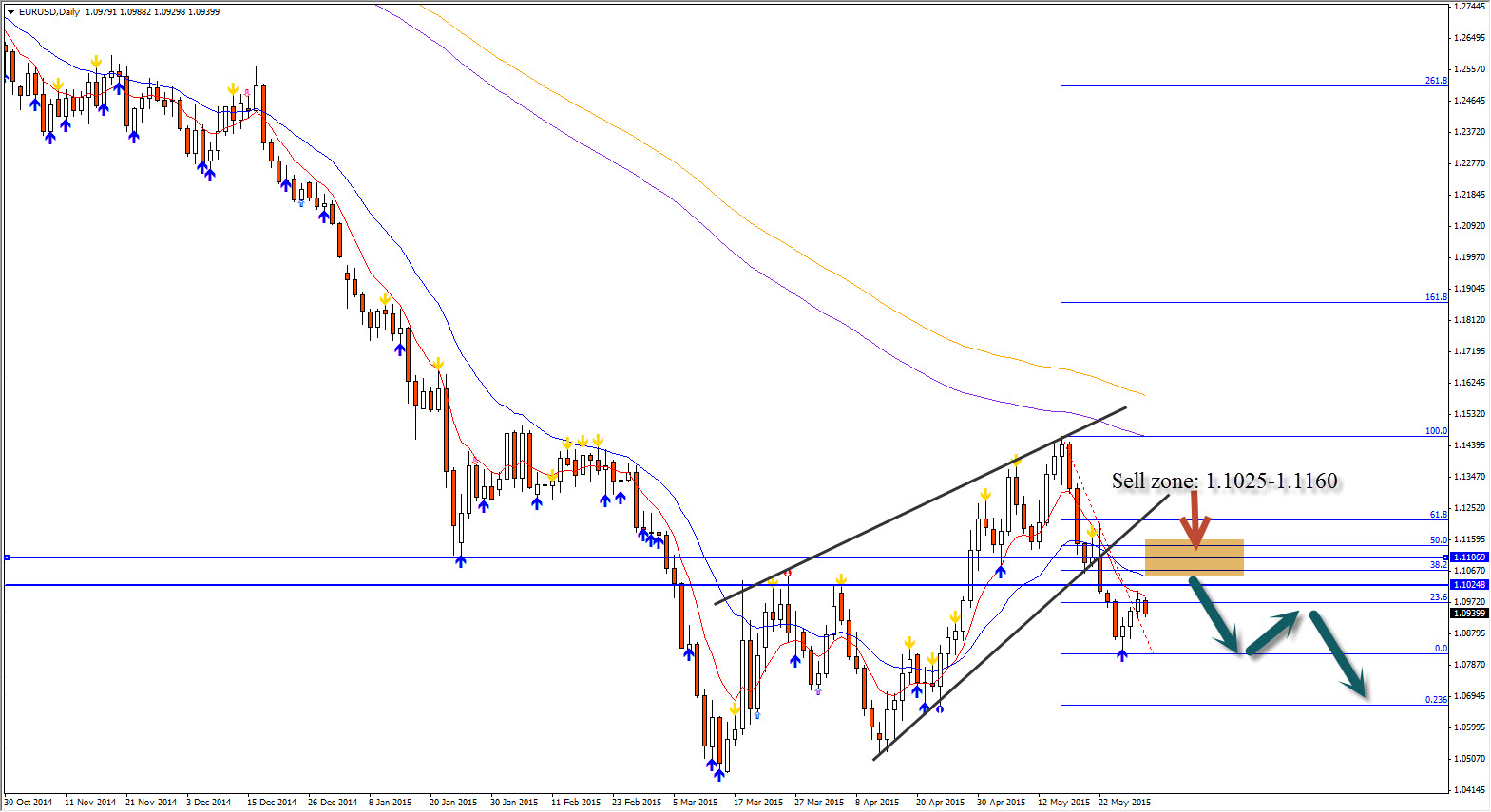Open the chart menu triangle beside EURUSD,Daily
The image size is (1491, 812).
(x=10, y=12)
